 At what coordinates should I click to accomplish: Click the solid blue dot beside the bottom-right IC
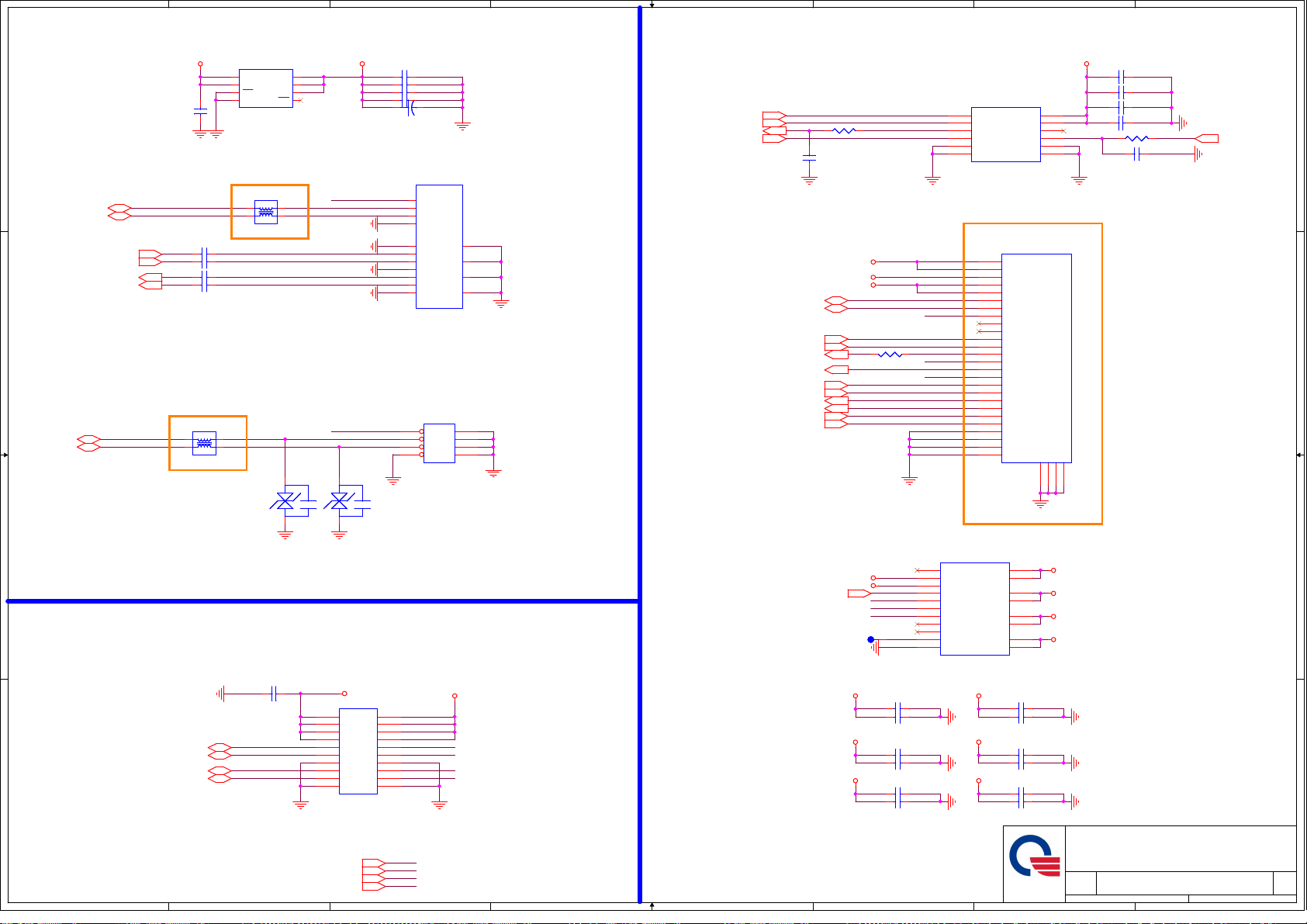(871, 640)
